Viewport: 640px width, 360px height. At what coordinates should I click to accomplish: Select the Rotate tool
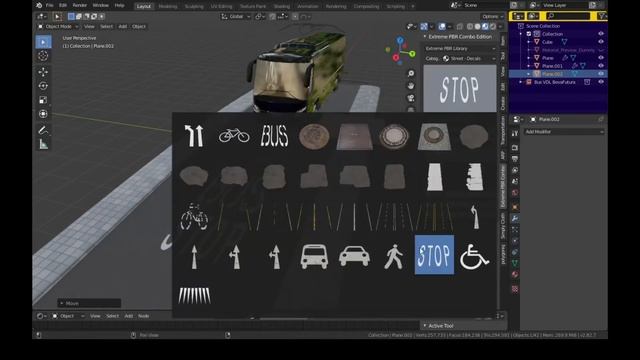[x=43, y=86]
